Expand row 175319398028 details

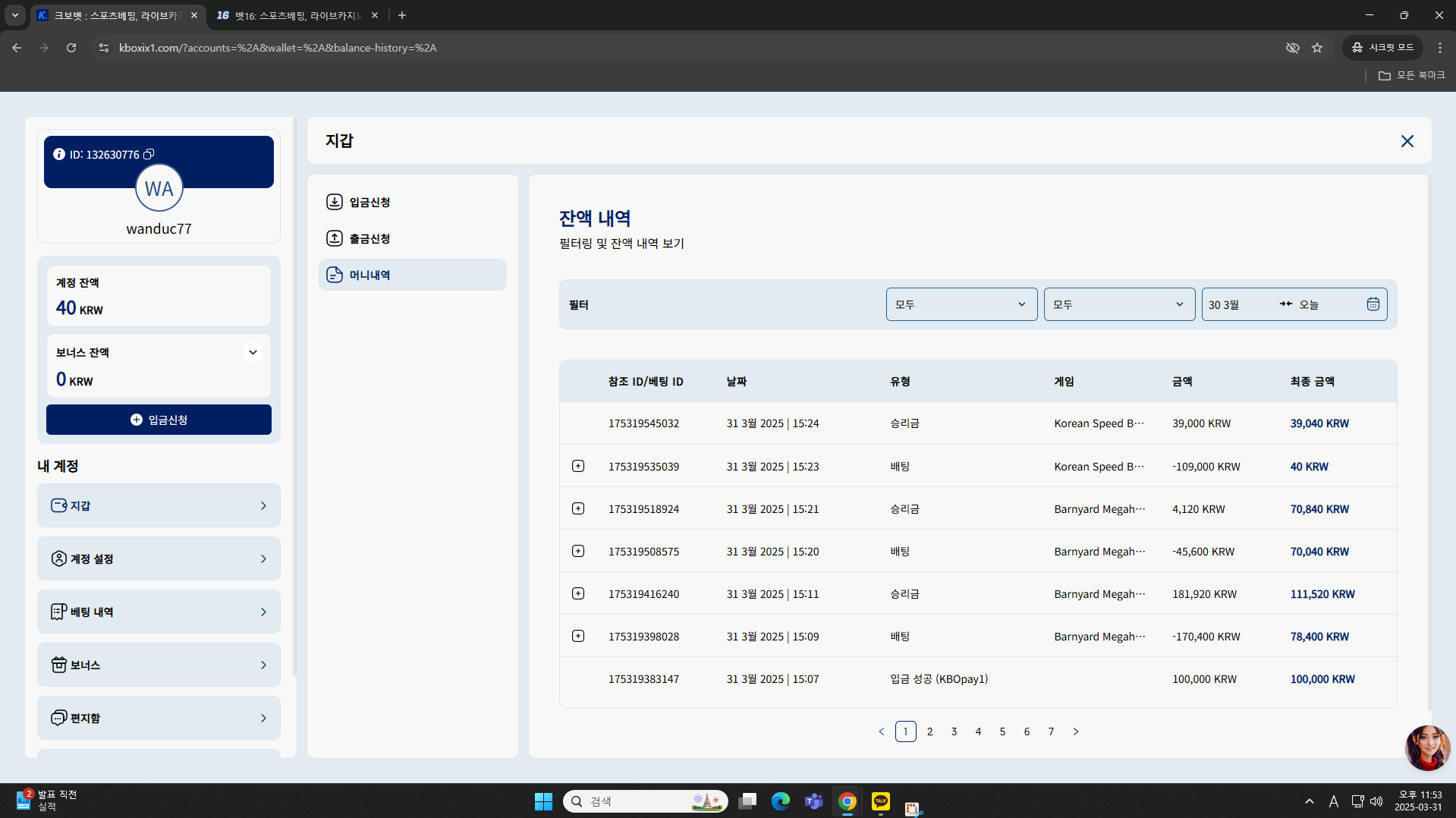(578, 636)
